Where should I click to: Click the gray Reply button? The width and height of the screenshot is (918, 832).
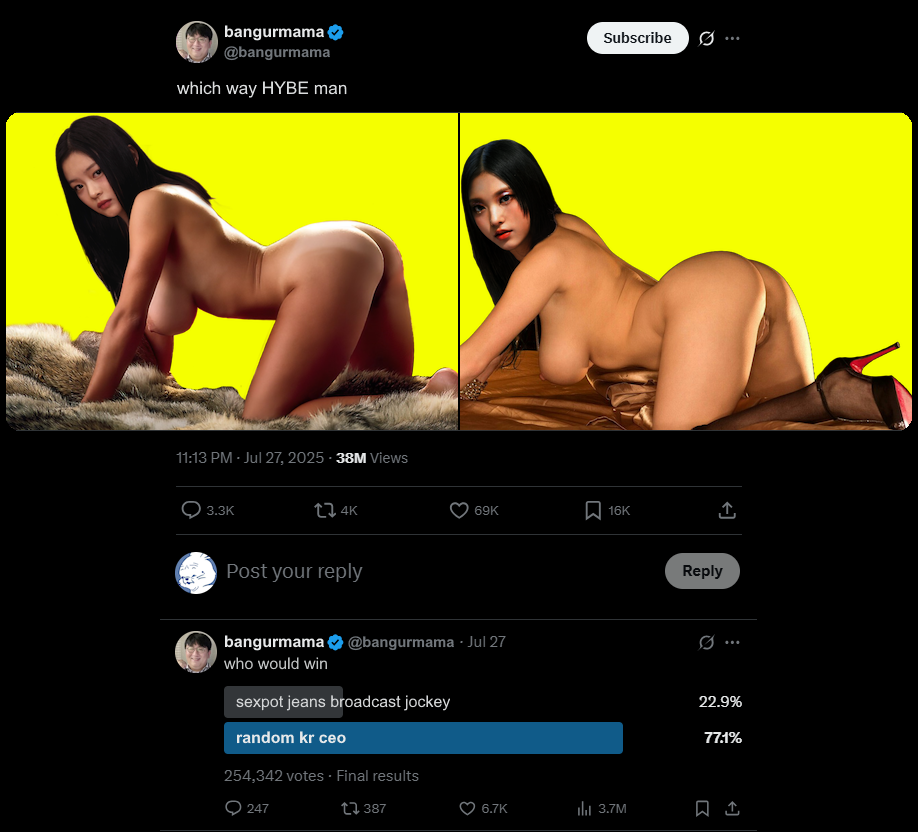[702, 571]
